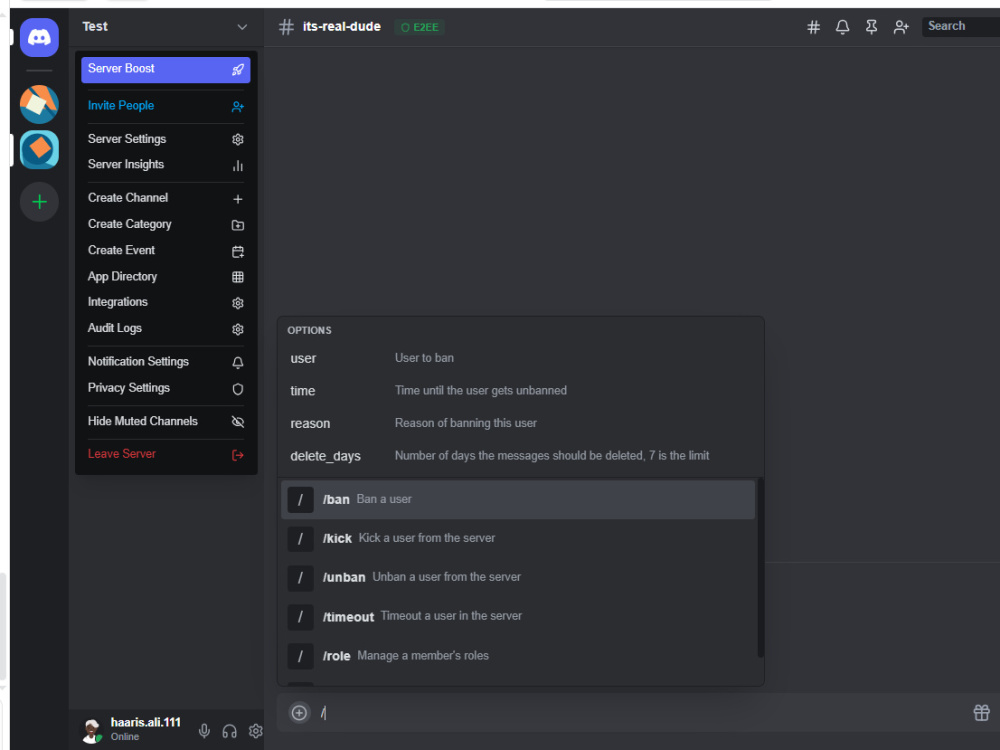1000x750 pixels.
Task: Click the red Leave Server exit icon
Action: click(x=237, y=455)
